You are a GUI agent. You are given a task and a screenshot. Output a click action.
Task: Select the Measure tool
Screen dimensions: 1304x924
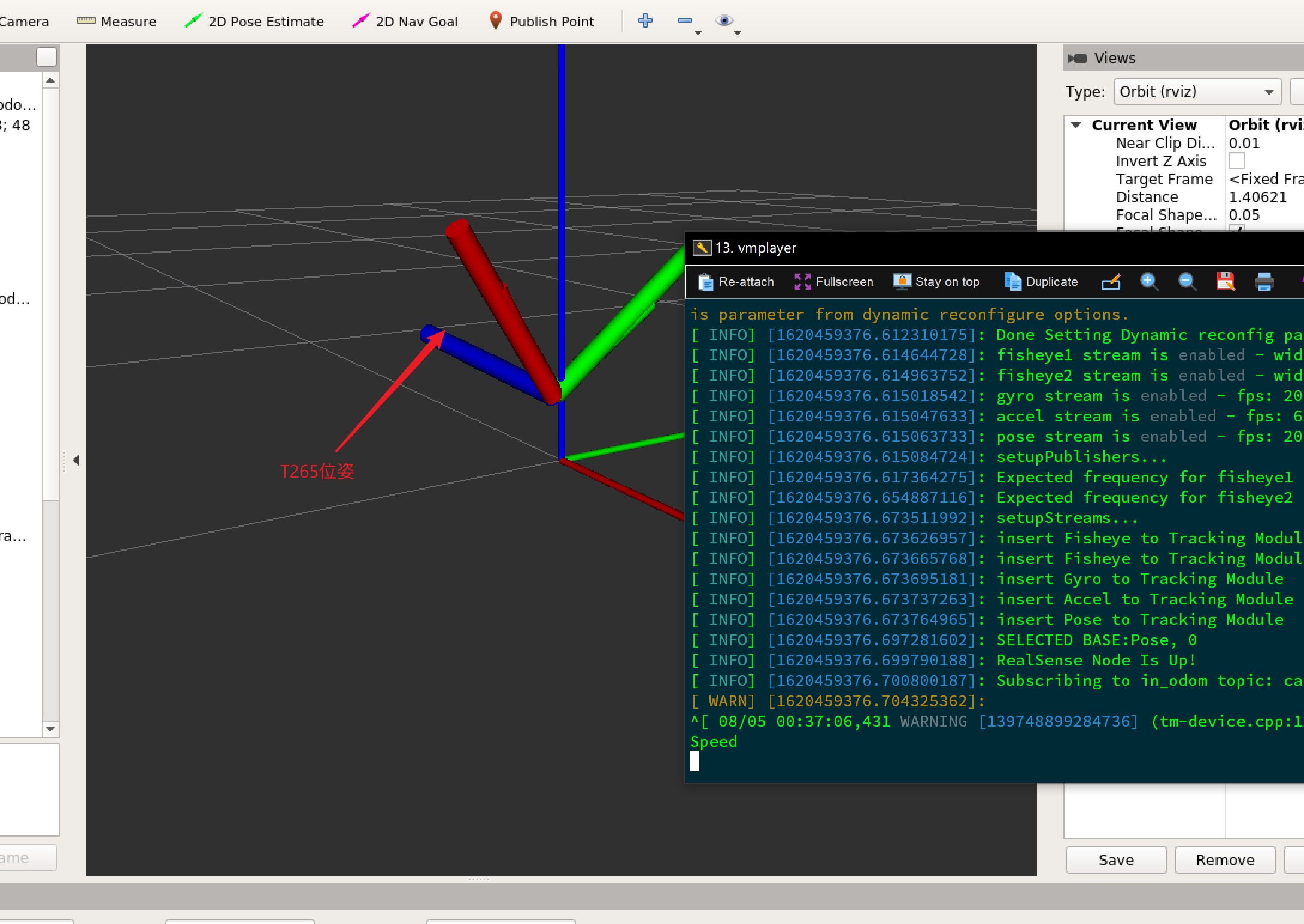coord(117,22)
